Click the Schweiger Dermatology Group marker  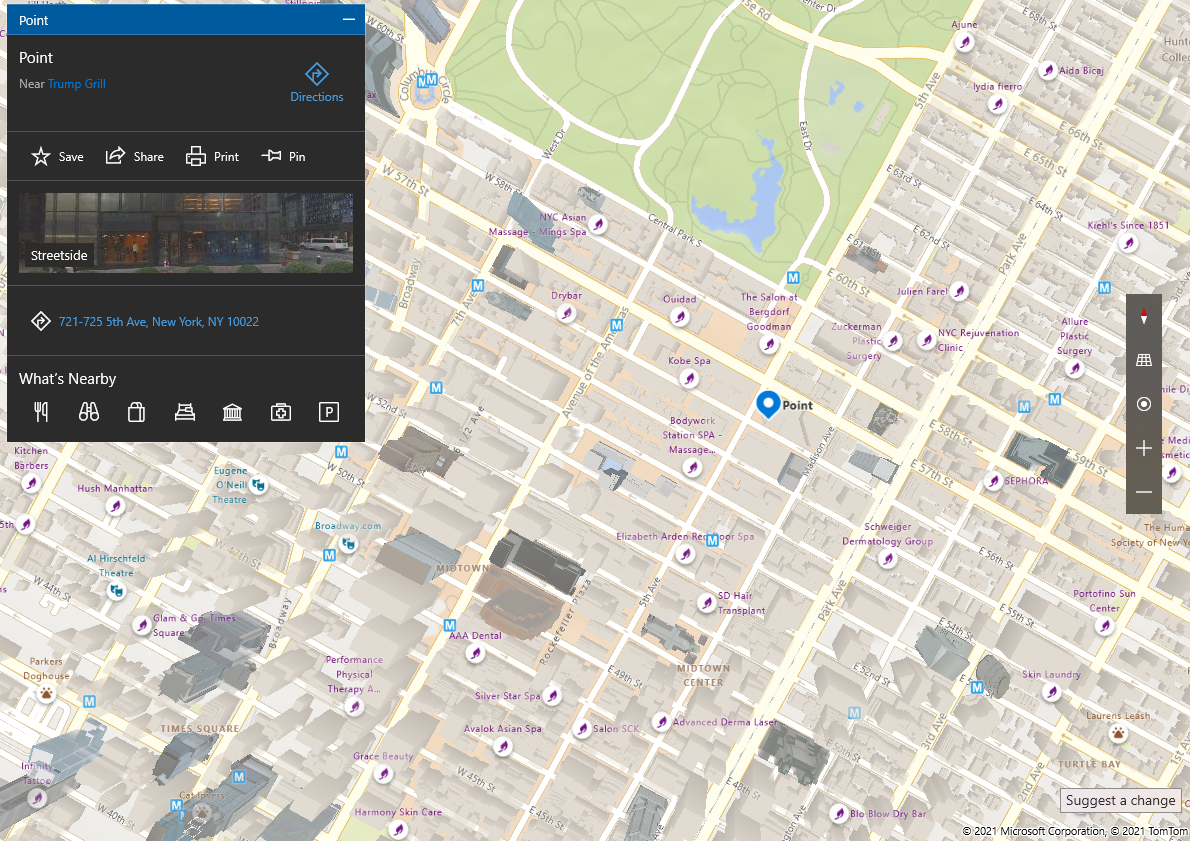pyautogui.click(x=887, y=559)
